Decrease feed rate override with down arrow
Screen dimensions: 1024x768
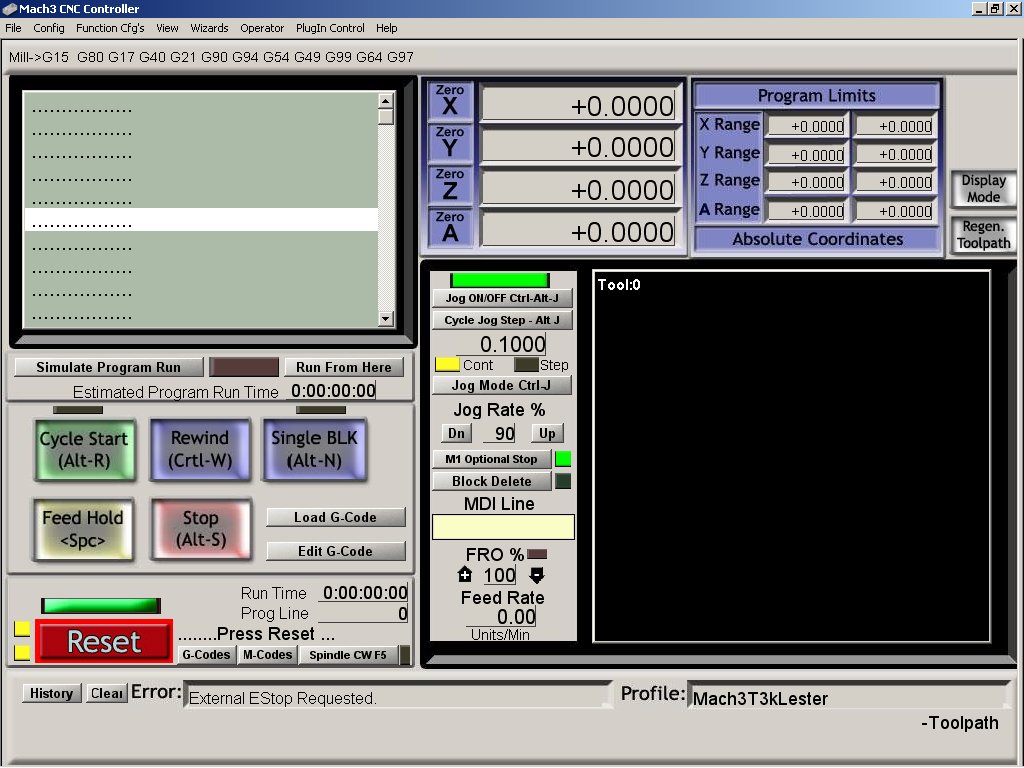(537, 575)
